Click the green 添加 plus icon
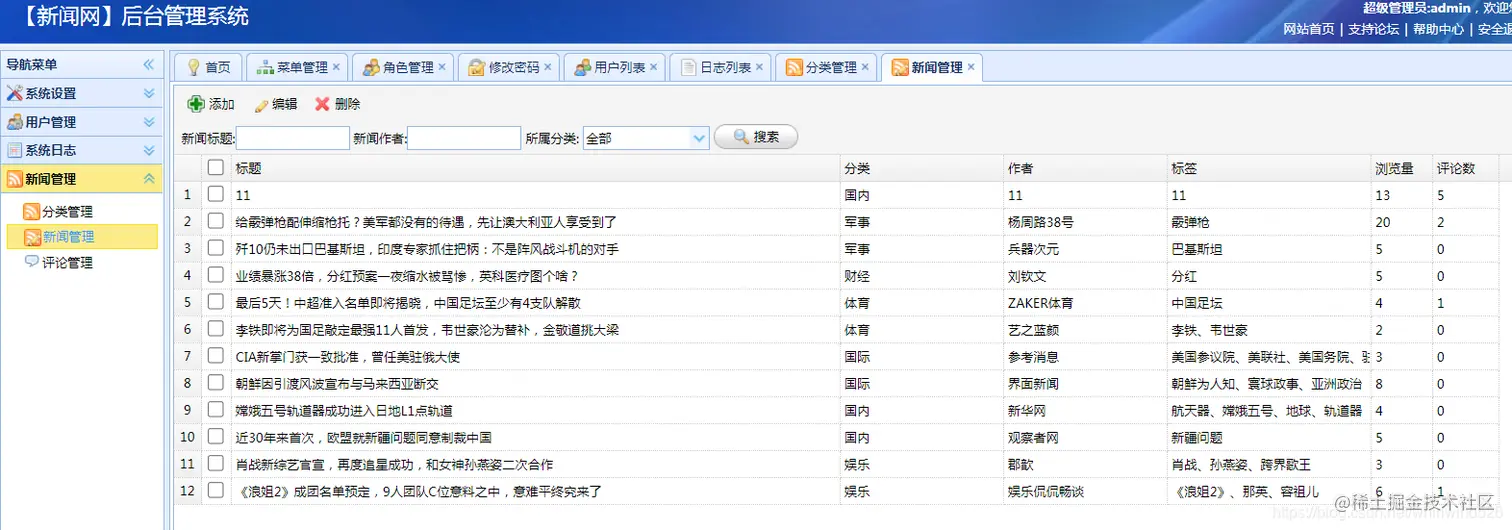Screen dimensions: 1512x530 (196, 104)
